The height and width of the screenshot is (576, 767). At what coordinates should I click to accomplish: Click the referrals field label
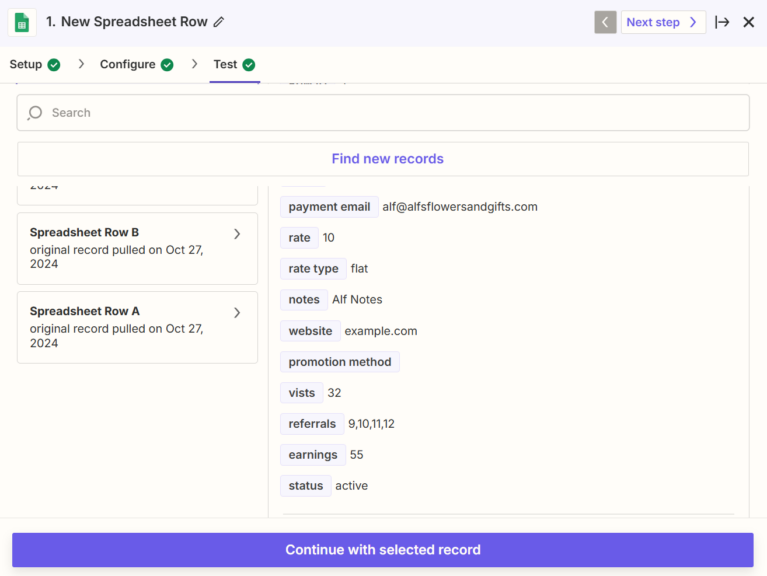pyautogui.click(x=312, y=424)
